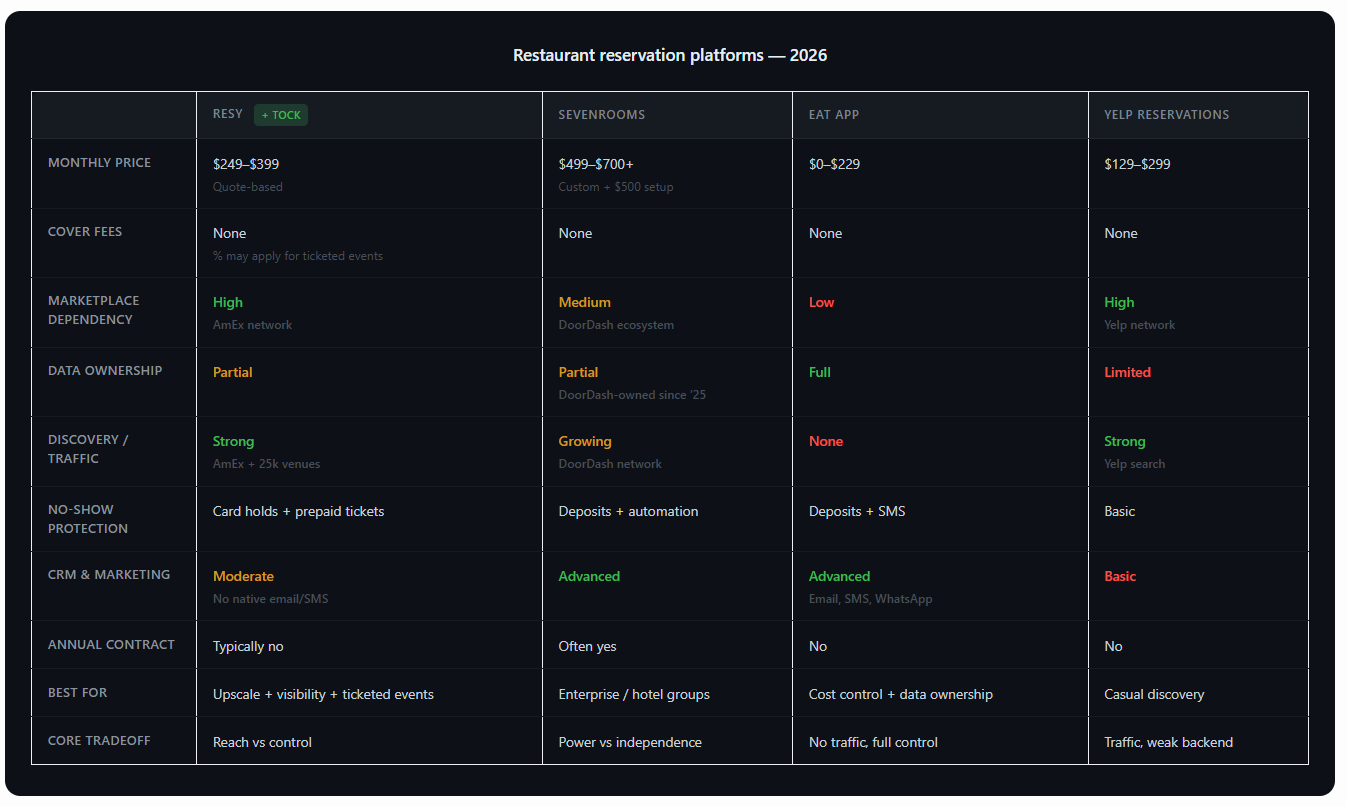
Task: Click '% may apply for ticketed events' note
Action: click(298, 256)
